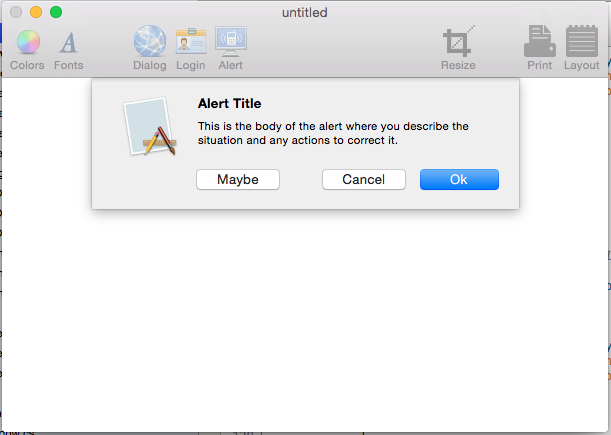Select the Alert monitor icon in the toolbar
Screen dimensions: 611x435
click(x=231, y=41)
